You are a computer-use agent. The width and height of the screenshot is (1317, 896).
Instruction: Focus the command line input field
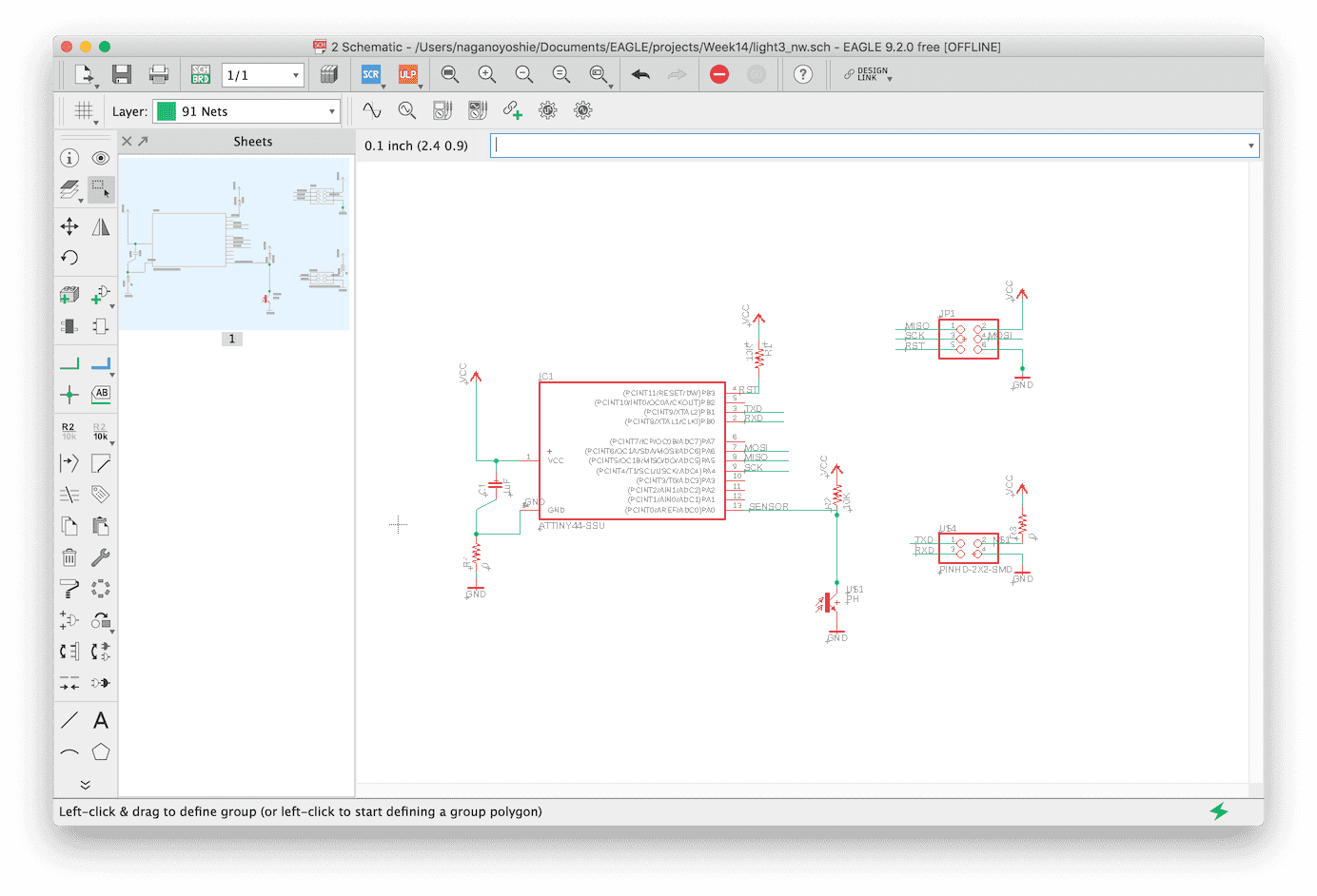pyautogui.click(x=875, y=146)
